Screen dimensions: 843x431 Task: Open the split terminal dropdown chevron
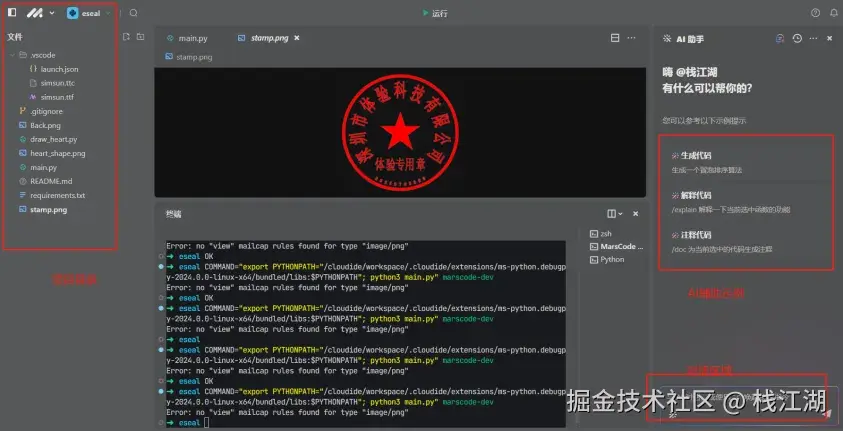(x=620, y=214)
